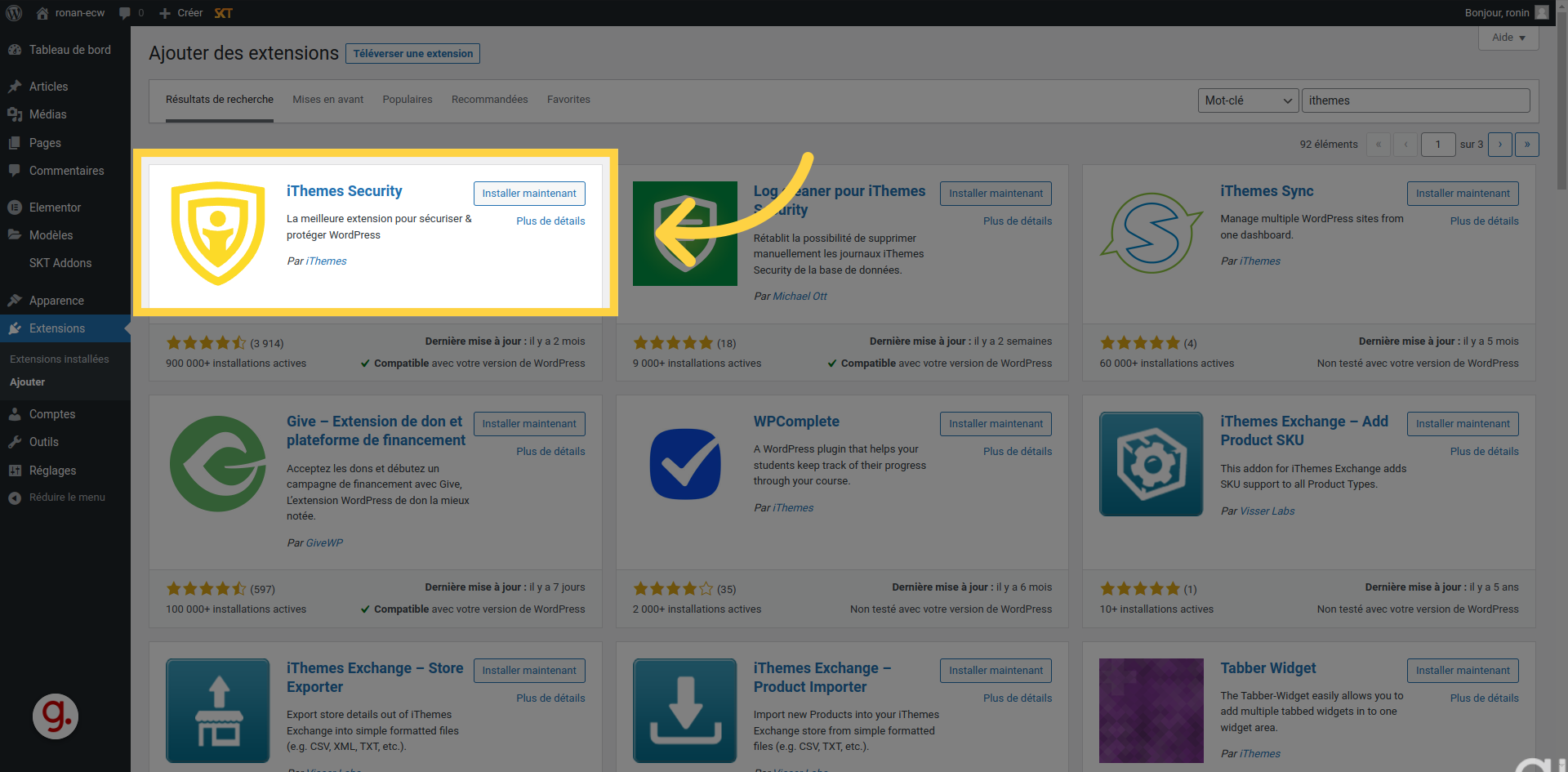
Task: Click the plus Créer icon
Action: pyautogui.click(x=165, y=13)
